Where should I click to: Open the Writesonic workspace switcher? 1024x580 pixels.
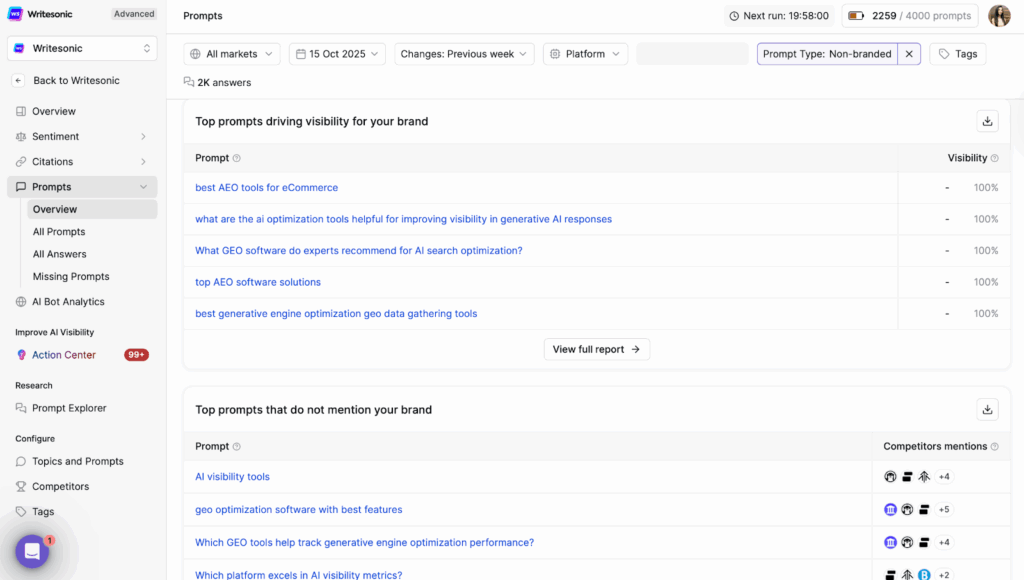point(82,48)
